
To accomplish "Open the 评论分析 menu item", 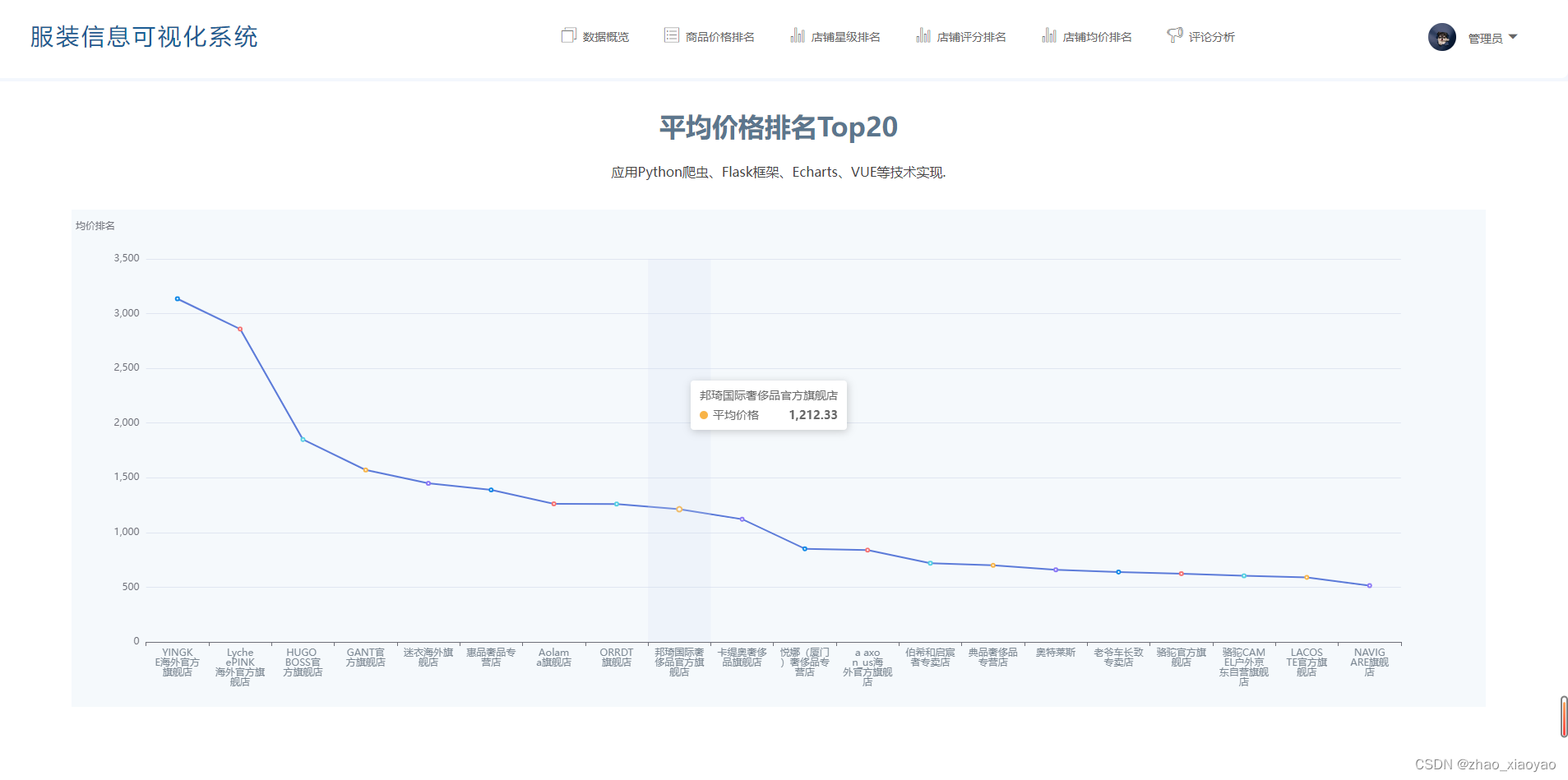I will click(x=1201, y=36).
